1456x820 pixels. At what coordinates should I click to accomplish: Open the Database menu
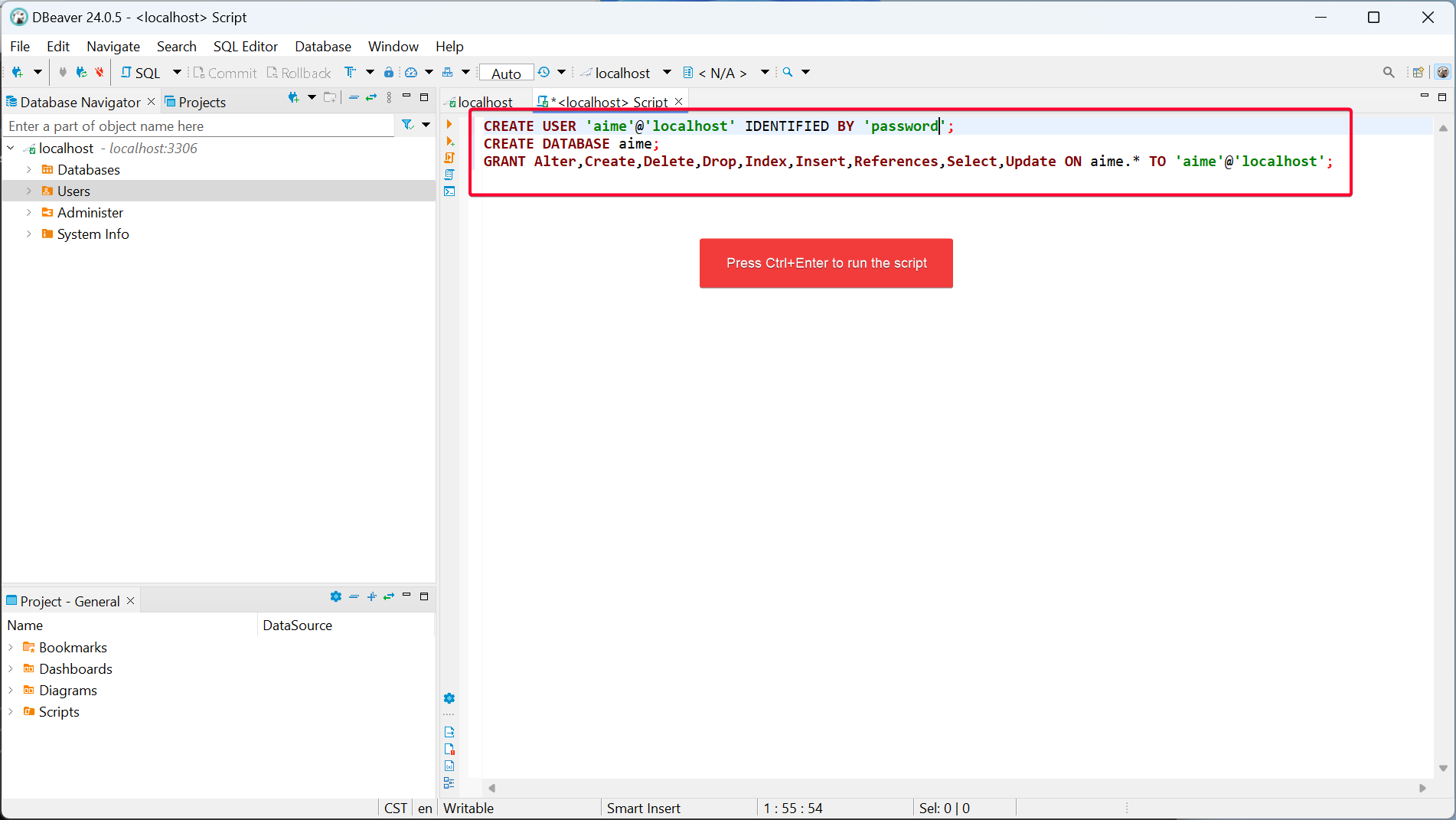[x=323, y=46]
